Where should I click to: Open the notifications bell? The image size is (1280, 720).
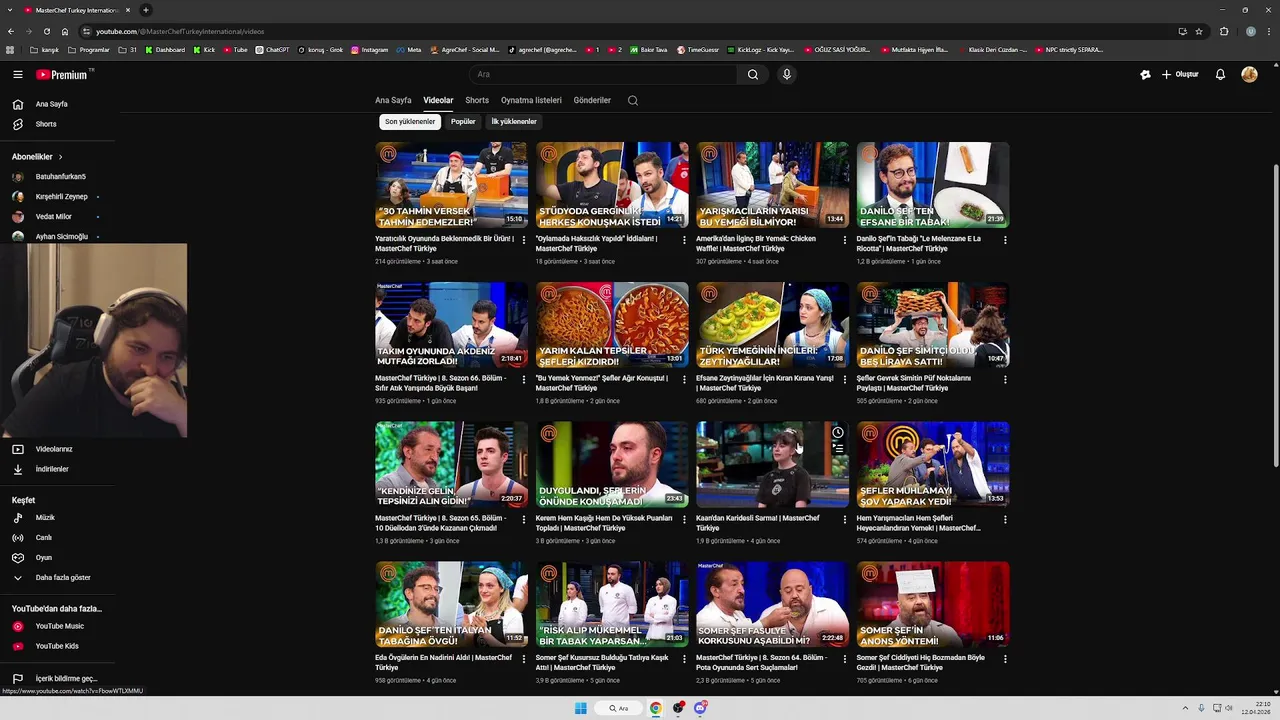point(1220,74)
